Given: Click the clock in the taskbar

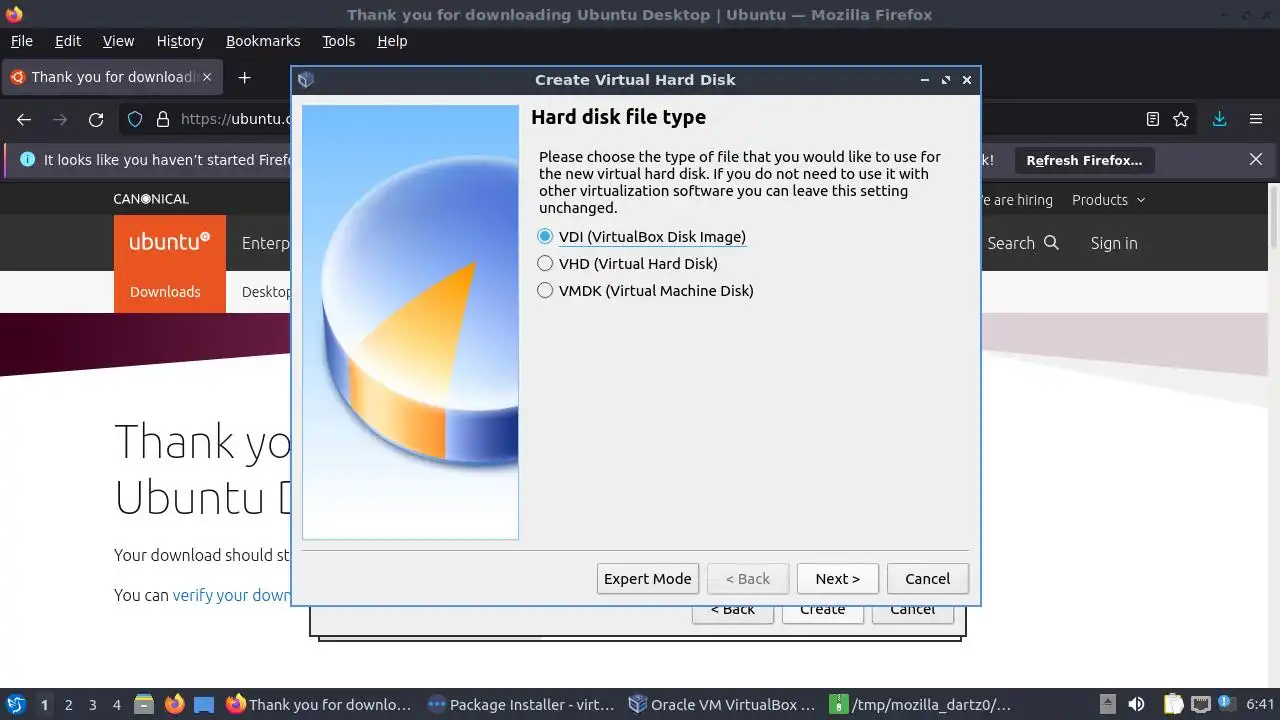Looking at the screenshot, I should click(x=1261, y=704).
